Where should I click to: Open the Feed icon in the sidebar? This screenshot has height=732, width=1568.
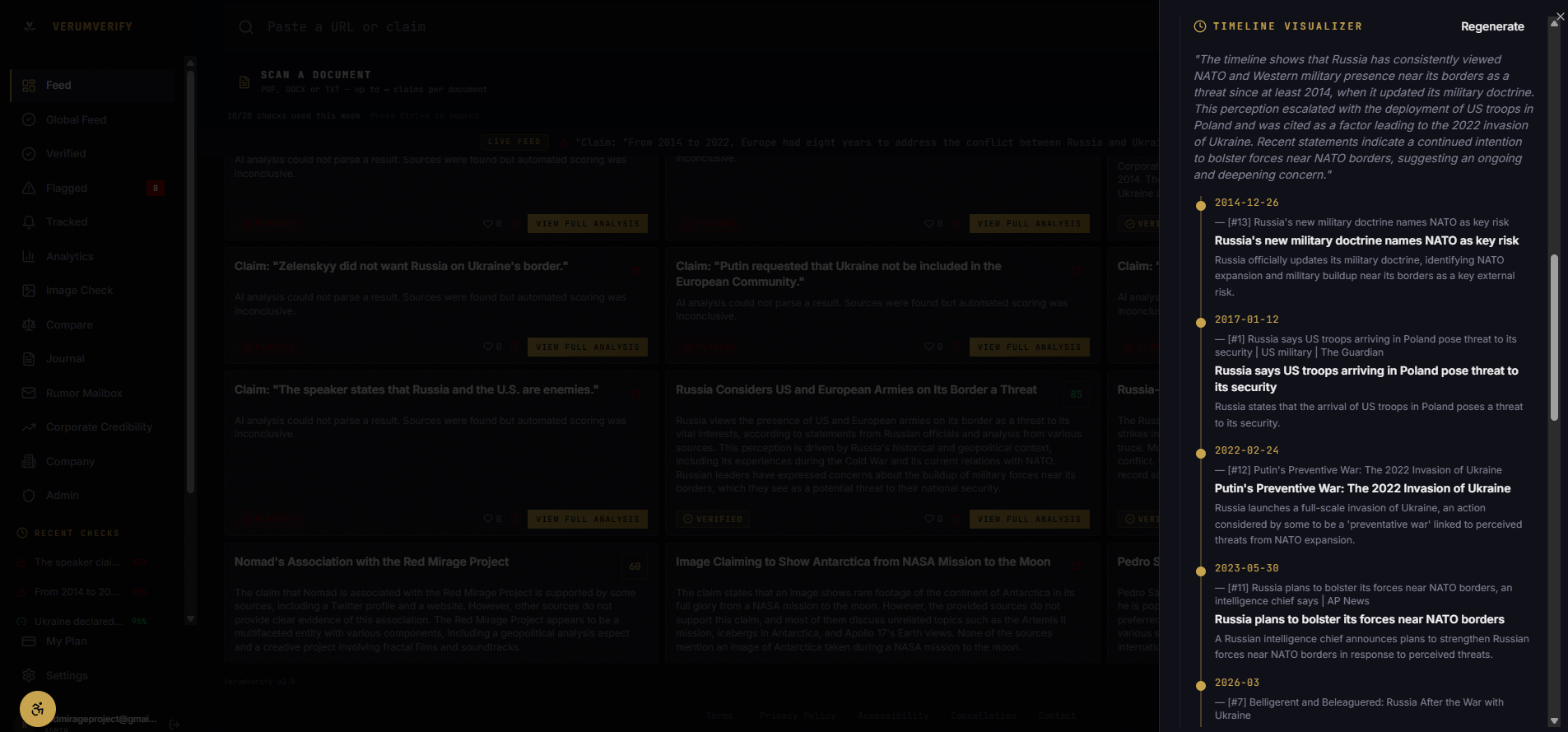[x=29, y=86]
